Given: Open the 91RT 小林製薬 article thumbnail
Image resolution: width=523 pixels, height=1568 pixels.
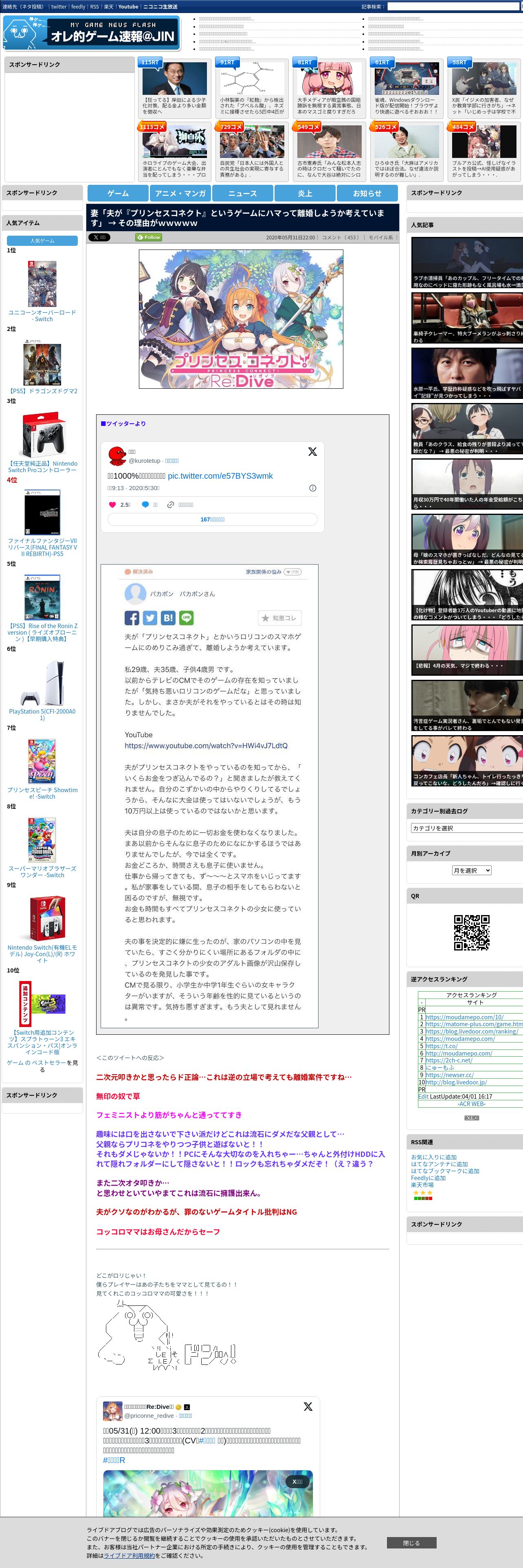Looking at the screenshot, I should tap(252, 79).
